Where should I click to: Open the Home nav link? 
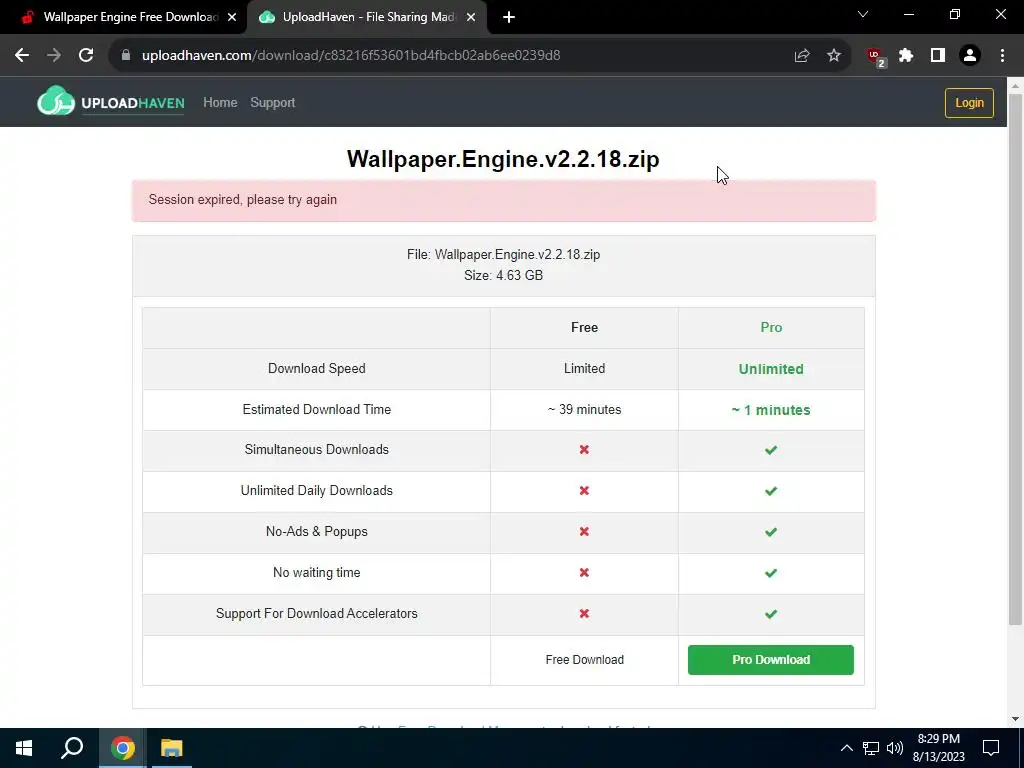click(x=220, y=103)
